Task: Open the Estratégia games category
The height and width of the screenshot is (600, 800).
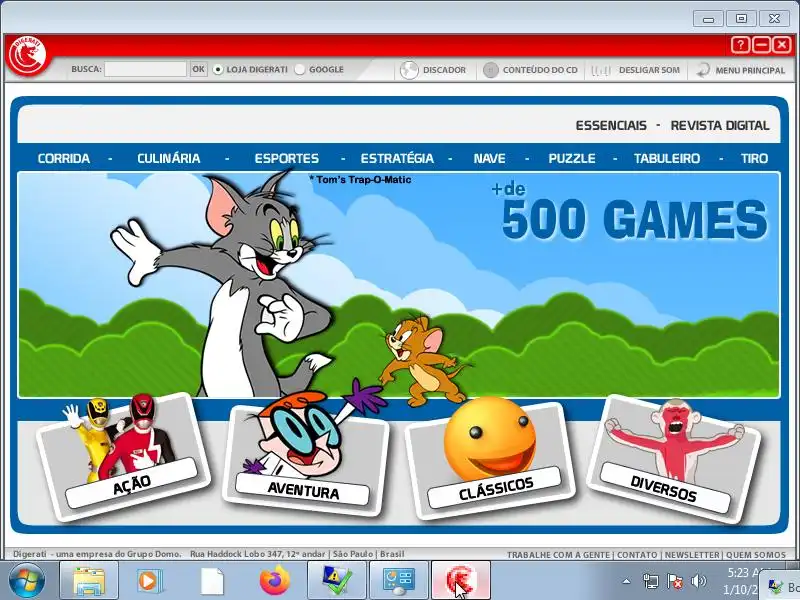Action: 397,159
